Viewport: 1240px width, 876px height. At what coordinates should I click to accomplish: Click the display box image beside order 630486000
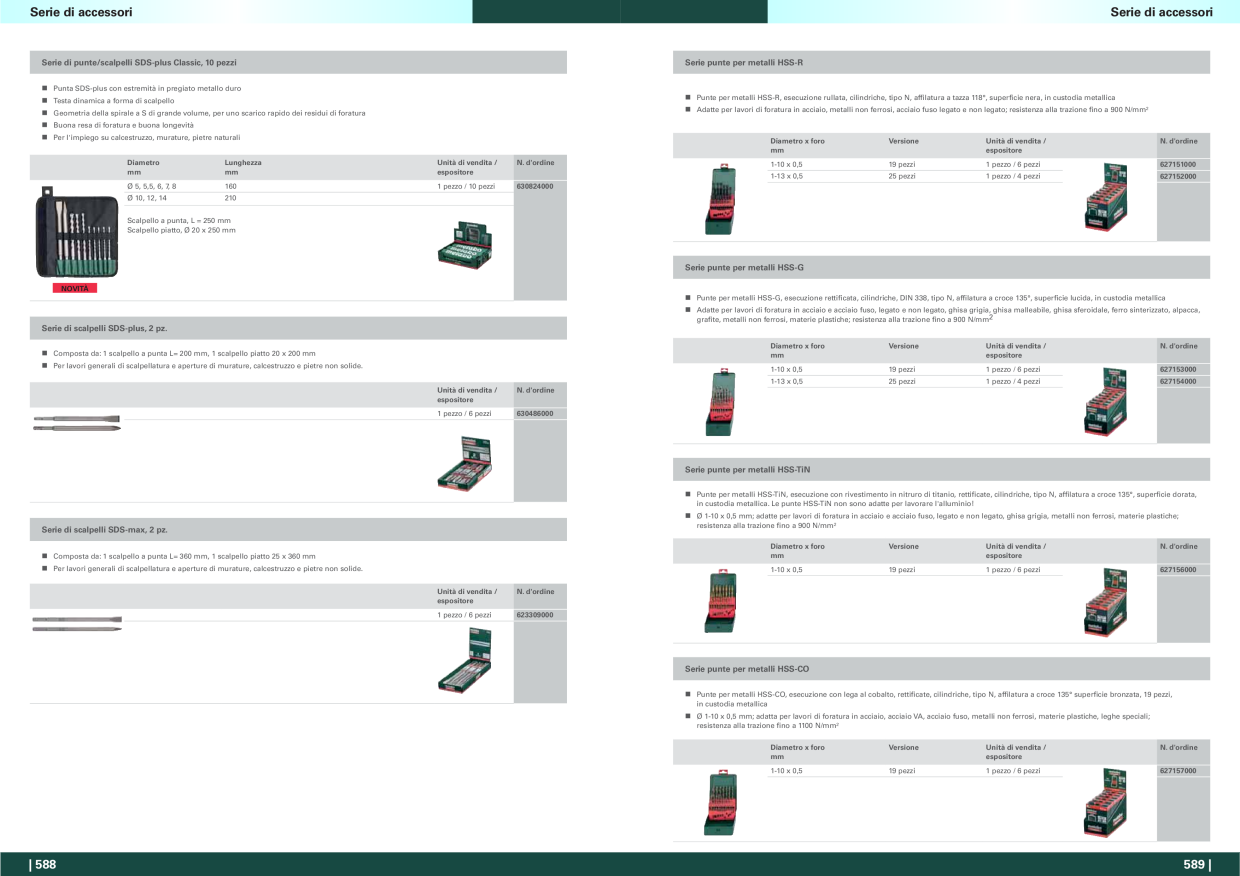[465, 463]
